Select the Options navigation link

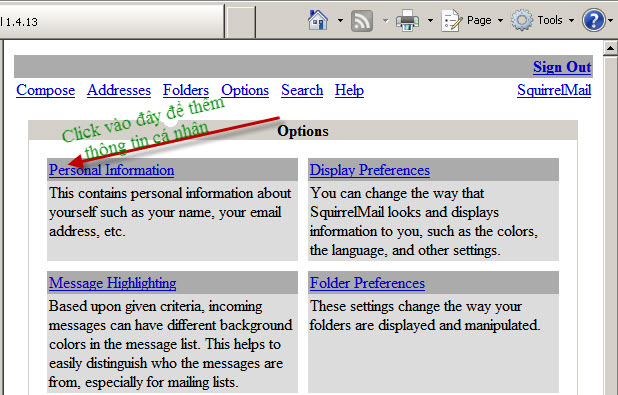click(245, 90)
